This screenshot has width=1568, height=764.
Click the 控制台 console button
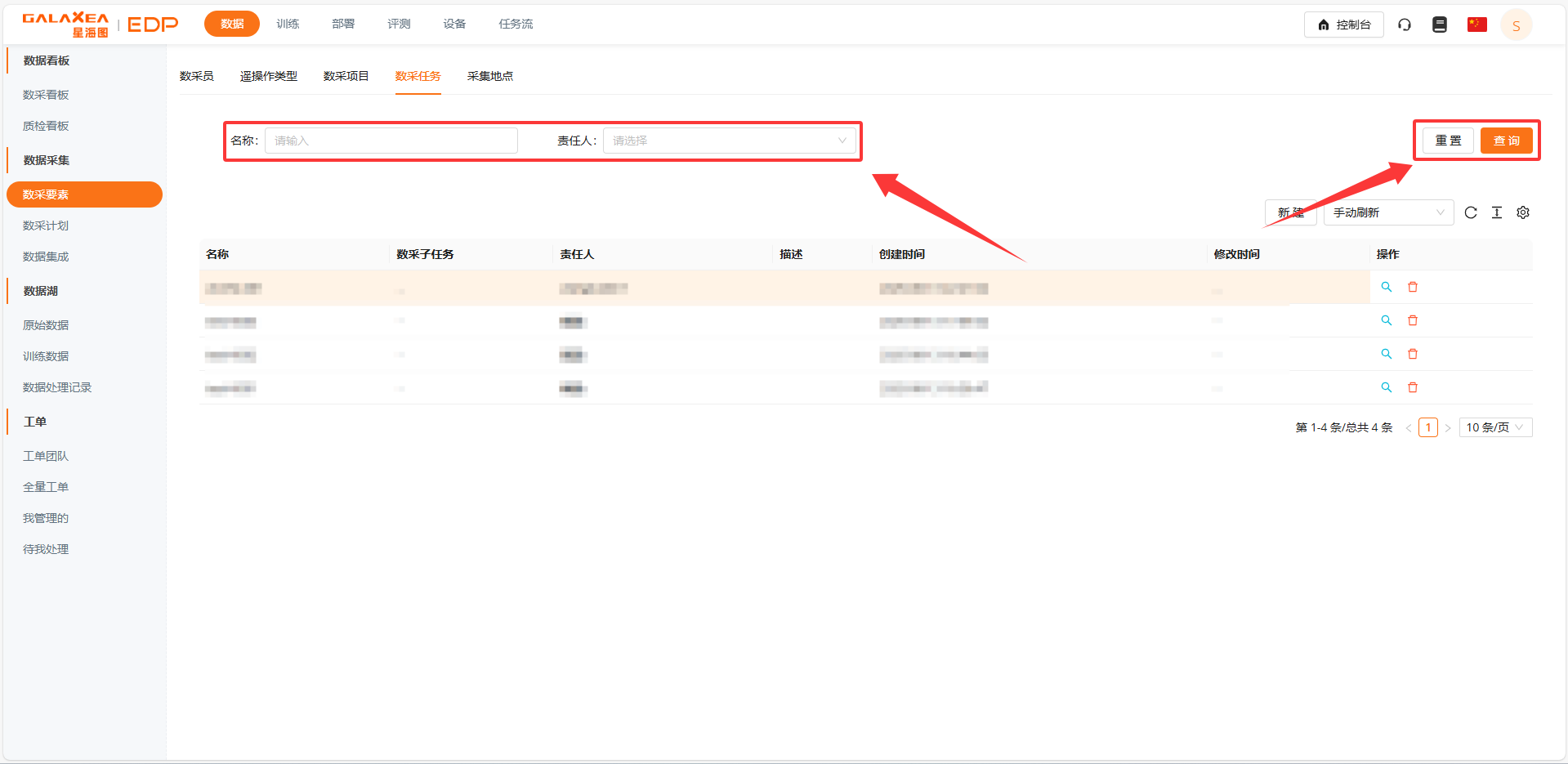(x=1343, y=25)
